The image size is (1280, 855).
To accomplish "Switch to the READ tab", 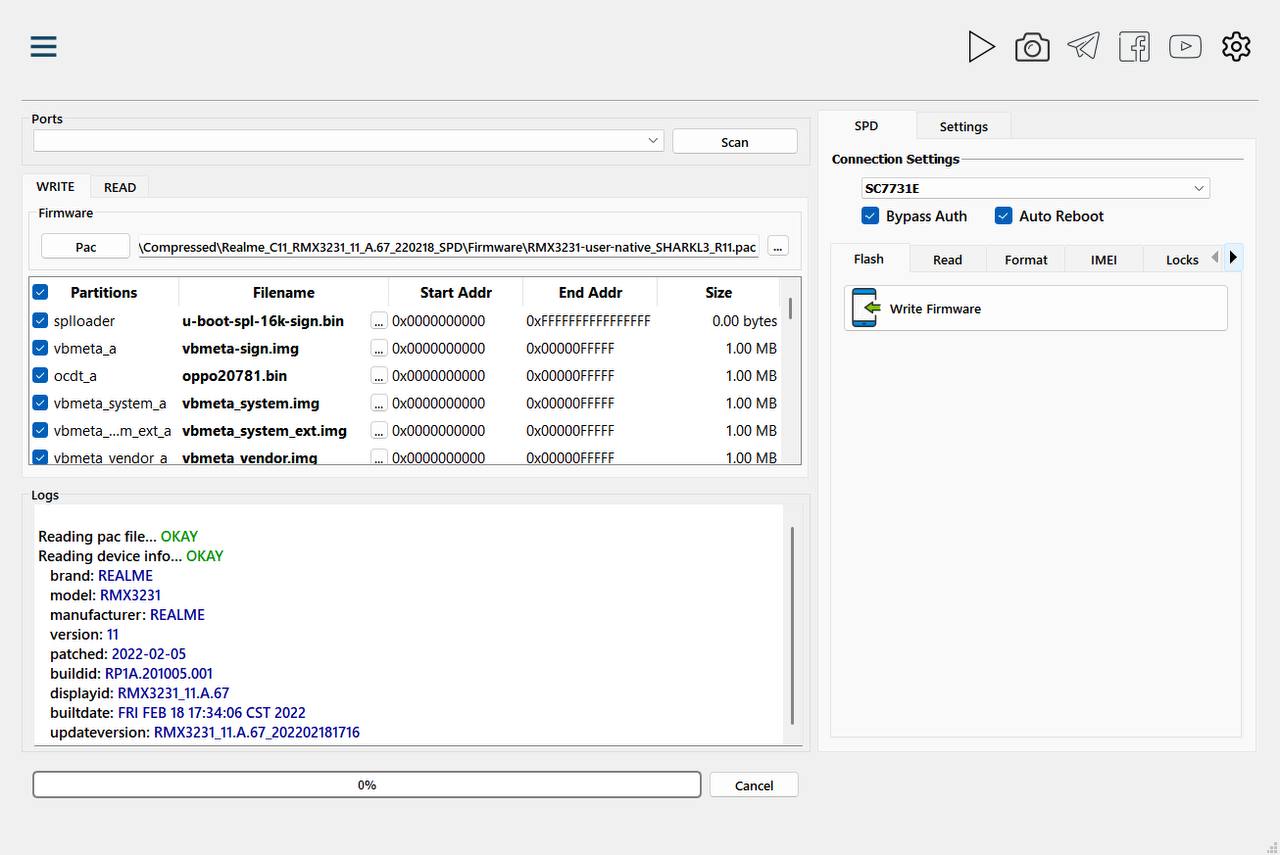I will point(120,187).
